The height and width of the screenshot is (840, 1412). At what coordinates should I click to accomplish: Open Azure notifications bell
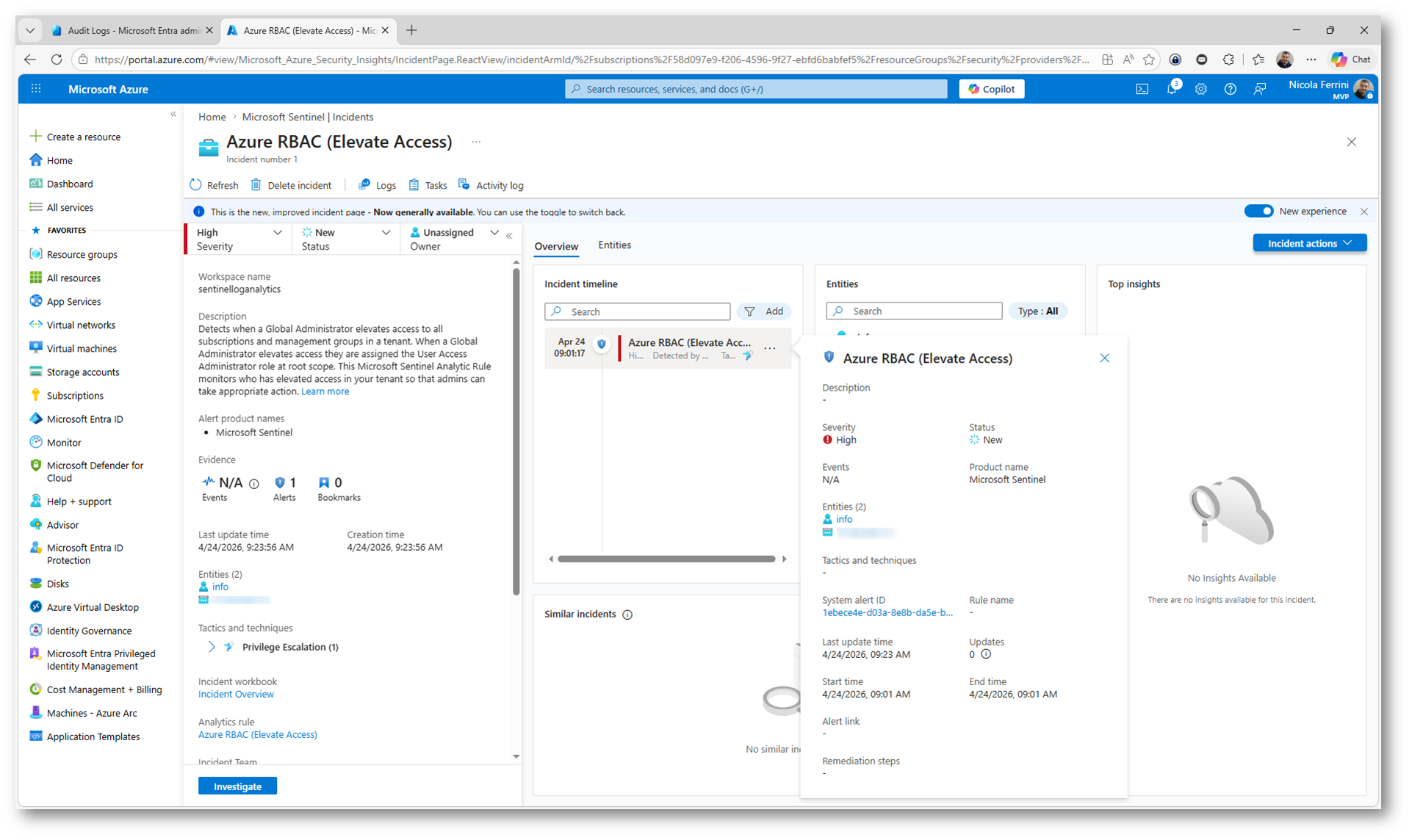(1172, 89)
